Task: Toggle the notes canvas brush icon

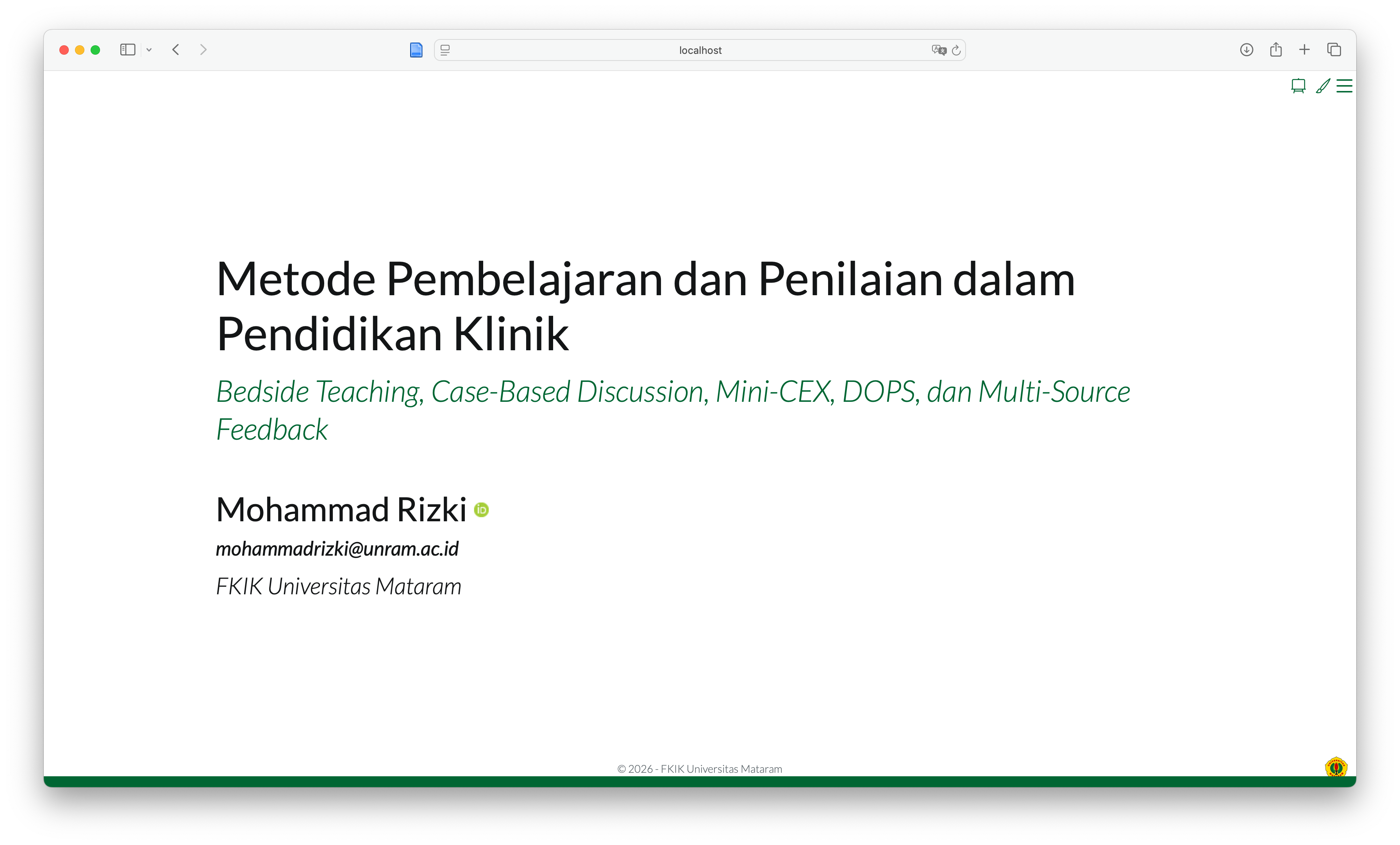Action: 1323,86
